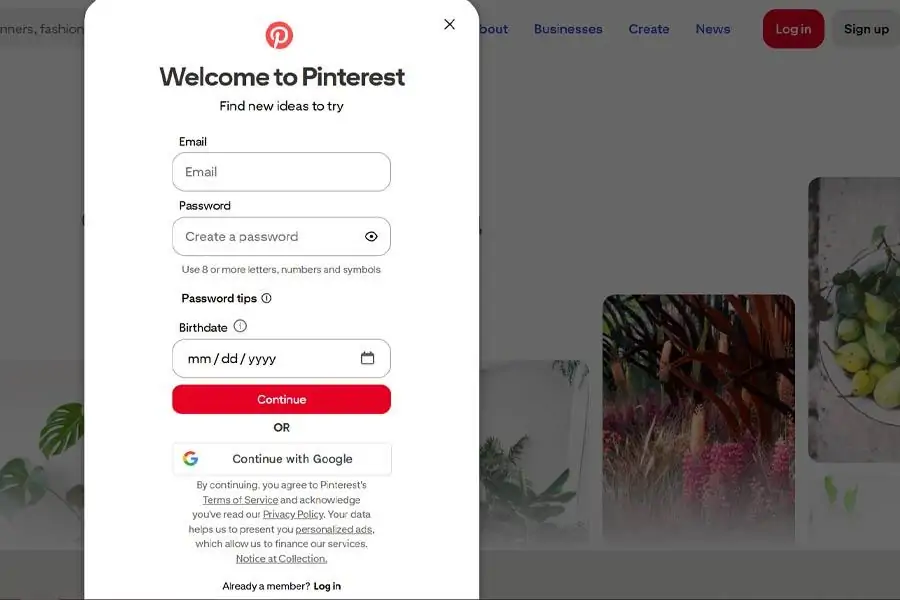
Task: Select the mm/dd/yyyy birthdate field
Action: point(281,358)
